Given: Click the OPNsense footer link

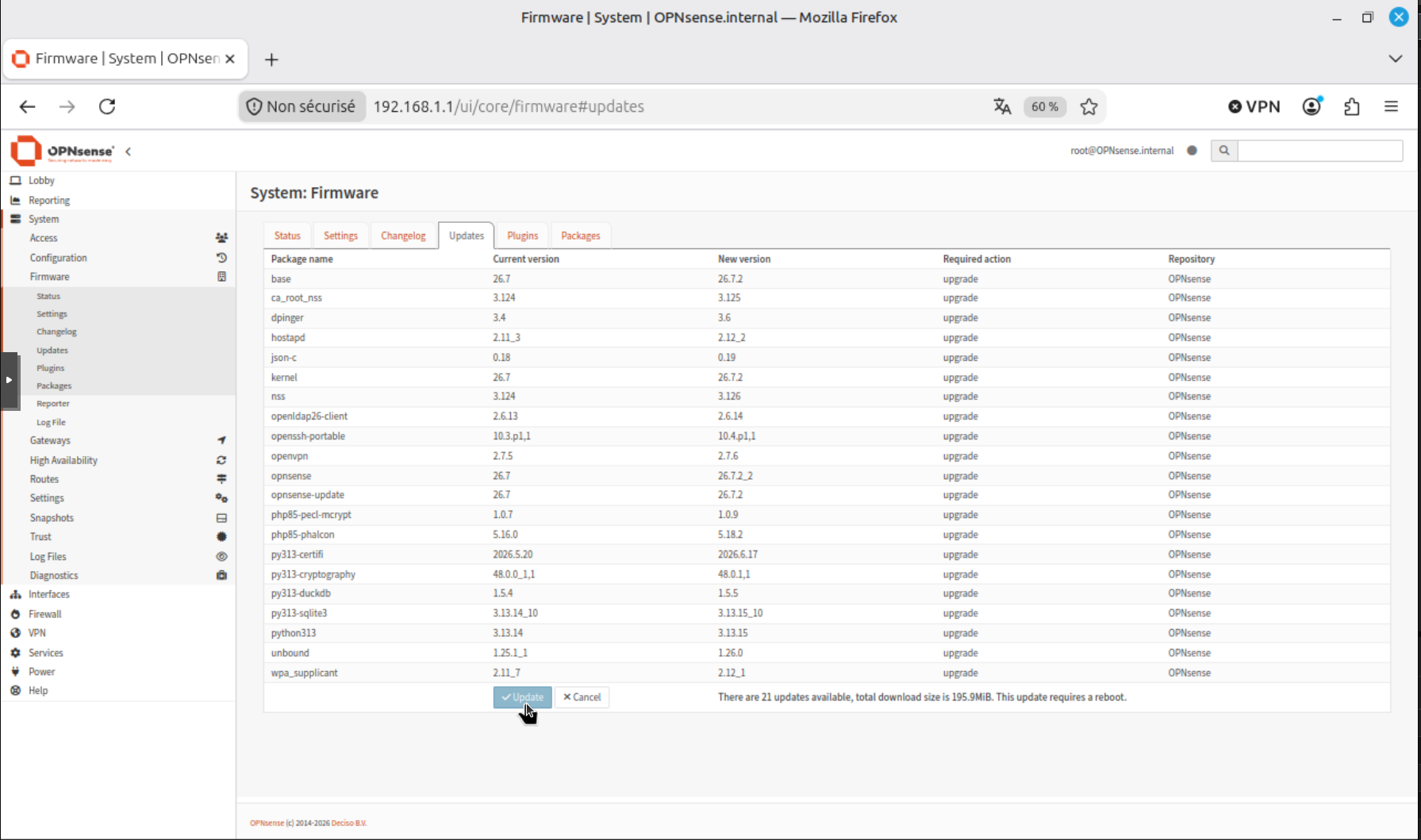Looking at the screenshot, I should [x=267, y=823].
